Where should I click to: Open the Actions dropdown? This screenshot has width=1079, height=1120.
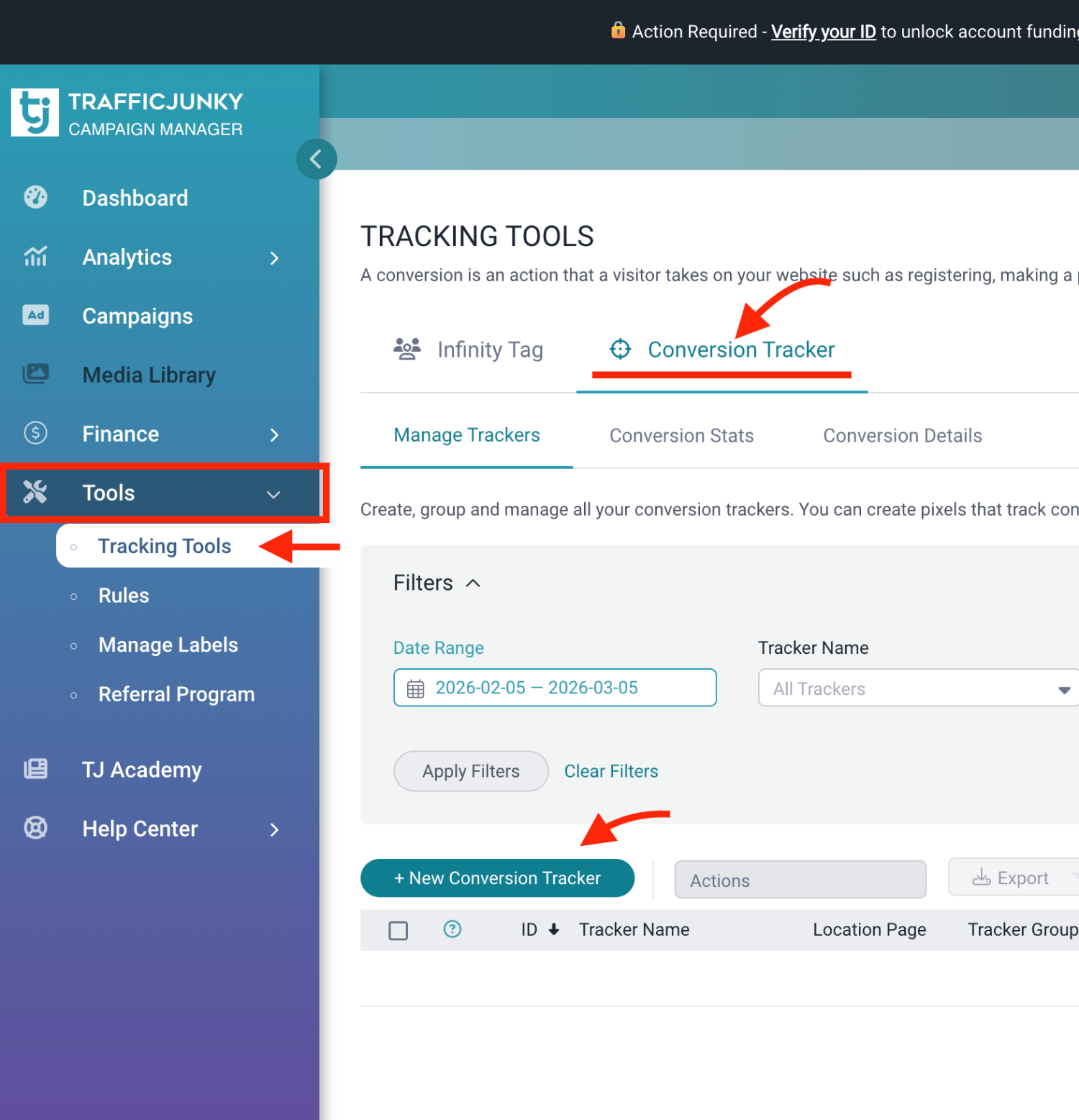click(x=800, y=880)
